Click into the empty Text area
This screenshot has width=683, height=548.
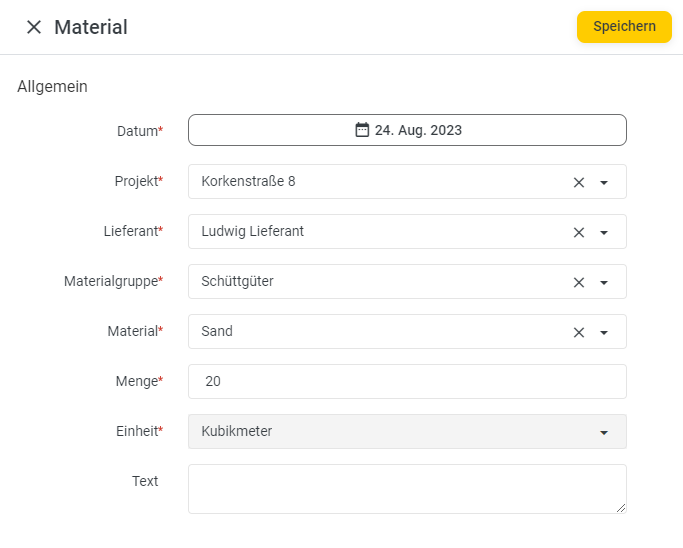[407, 489]
